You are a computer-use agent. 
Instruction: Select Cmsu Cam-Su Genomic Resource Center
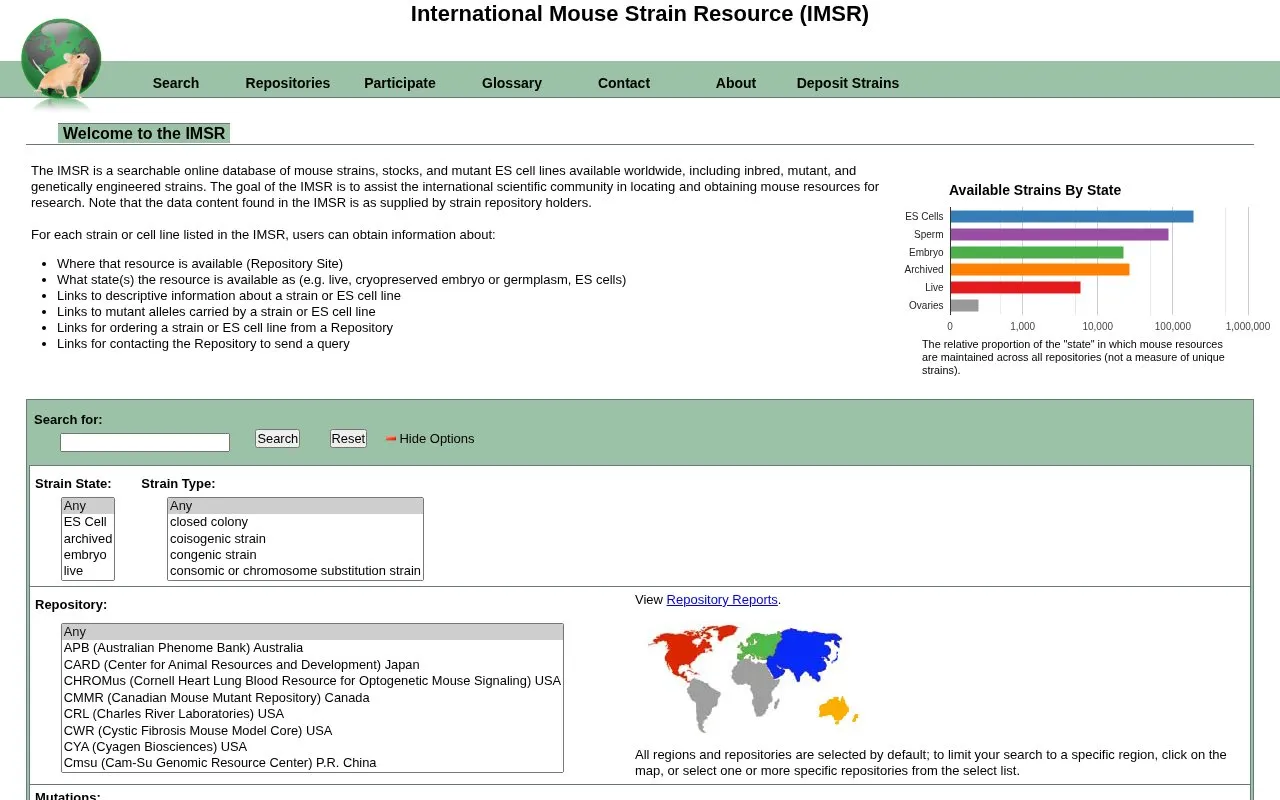pos(312,763)
